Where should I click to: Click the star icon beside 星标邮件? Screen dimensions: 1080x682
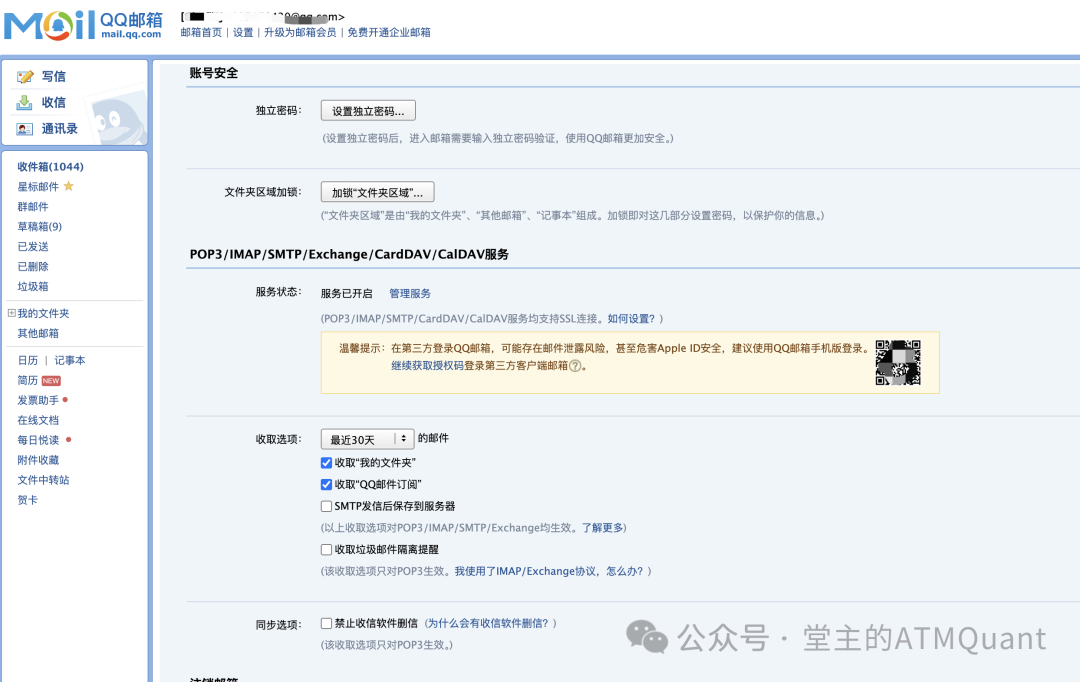click(x=68, y=186)
